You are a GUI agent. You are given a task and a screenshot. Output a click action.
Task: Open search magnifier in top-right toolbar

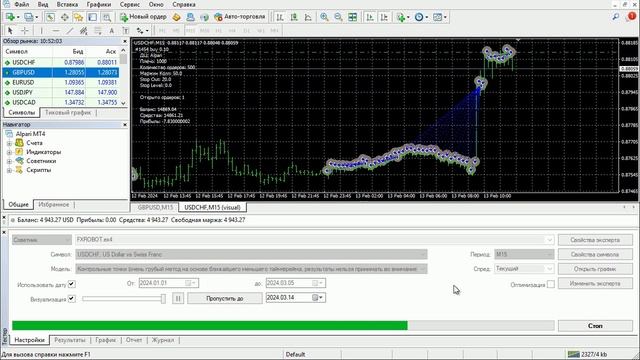point(616,17)
